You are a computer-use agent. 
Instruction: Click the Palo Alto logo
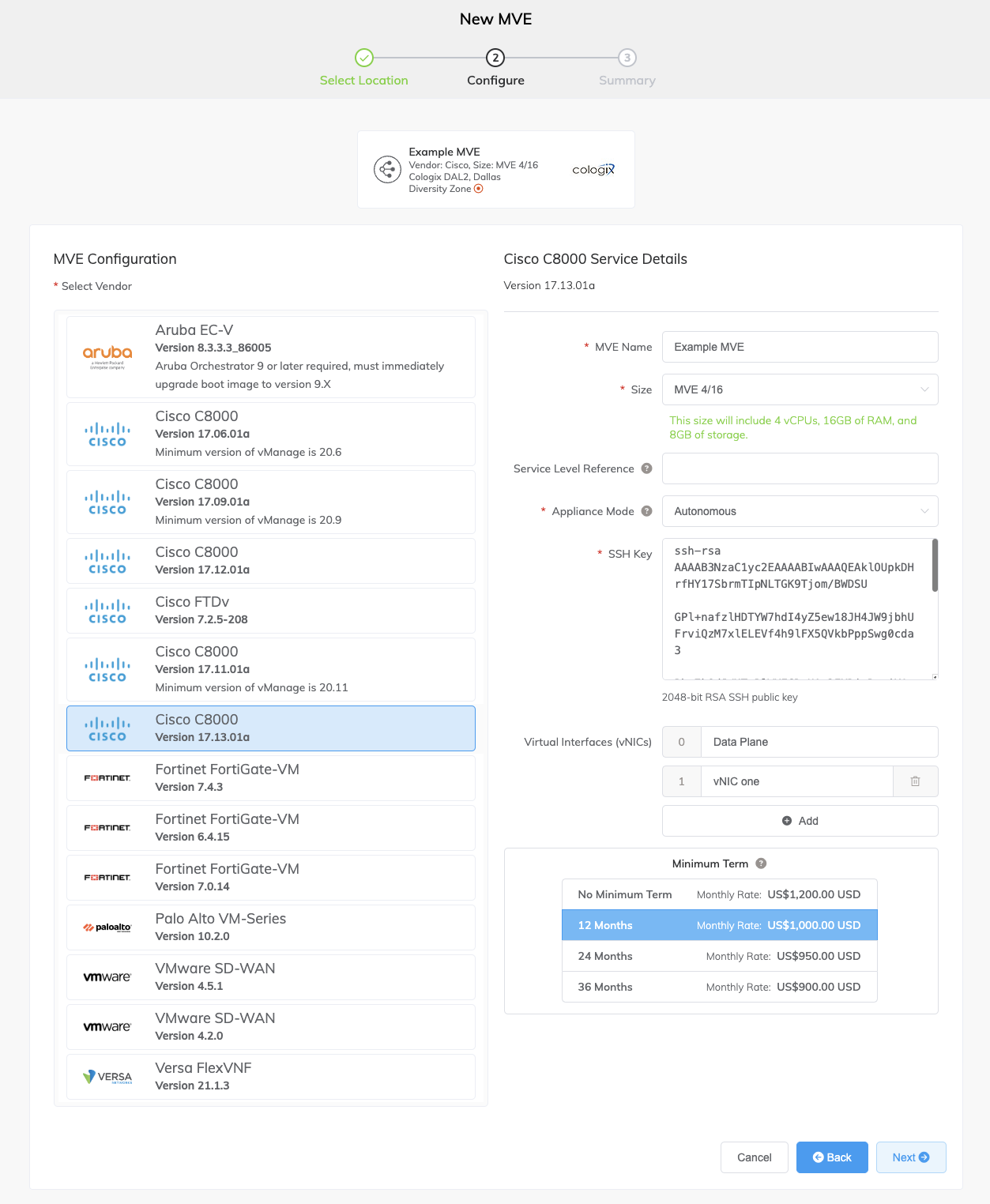pos(107,927)
